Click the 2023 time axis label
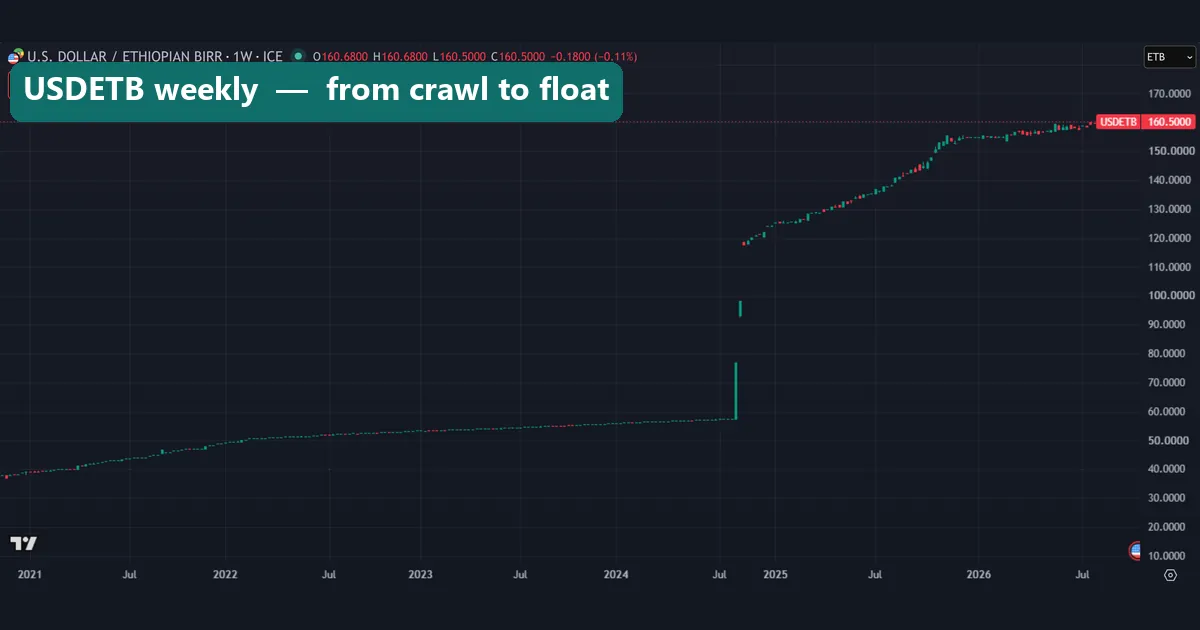The width and height of the screenshot is (1200, 630). pos(421,575)
